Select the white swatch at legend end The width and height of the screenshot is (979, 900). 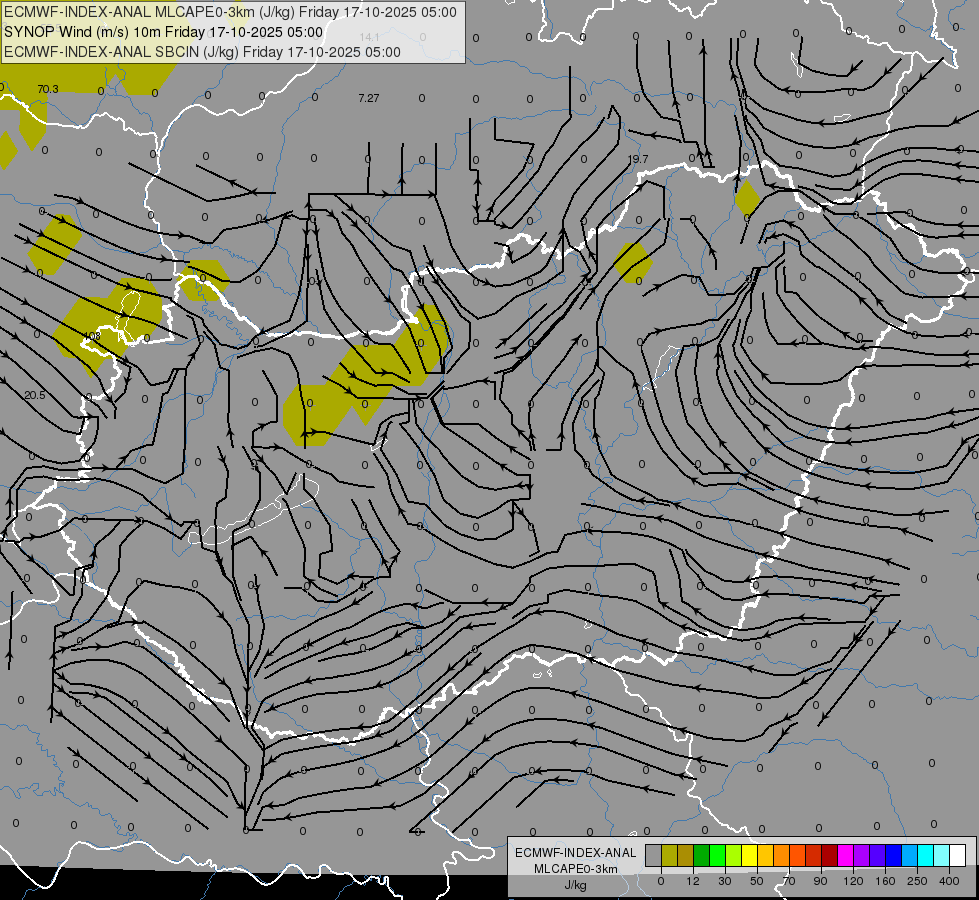(x=957, y=856)
